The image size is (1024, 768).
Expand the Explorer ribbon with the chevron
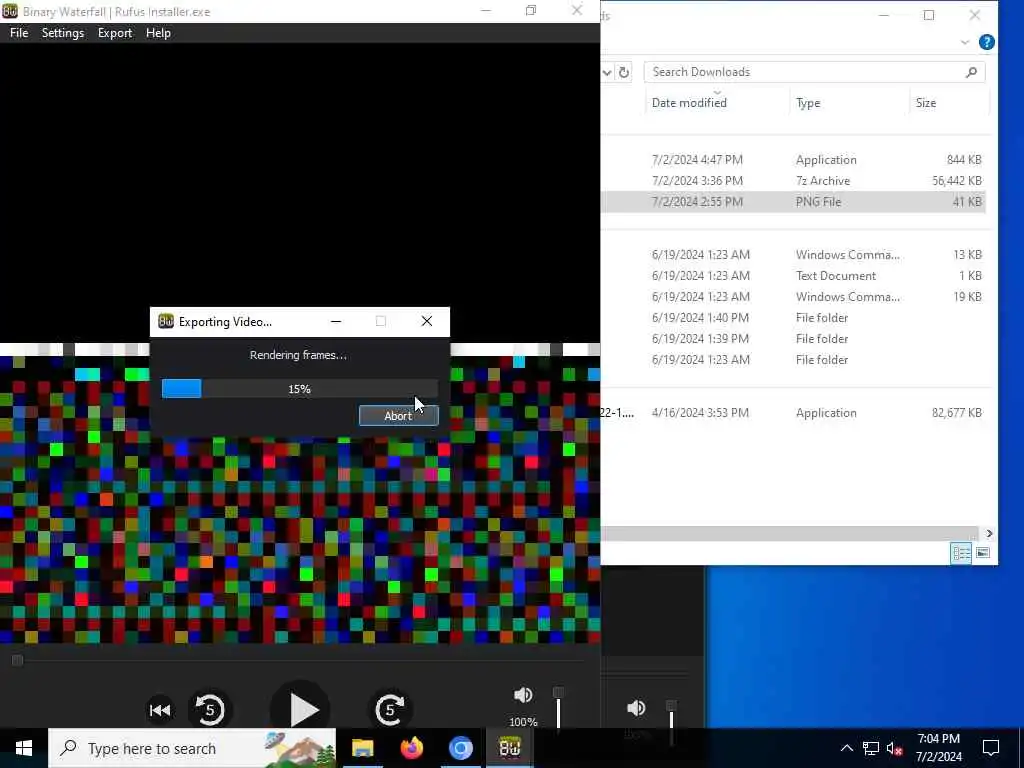(965, 42)
